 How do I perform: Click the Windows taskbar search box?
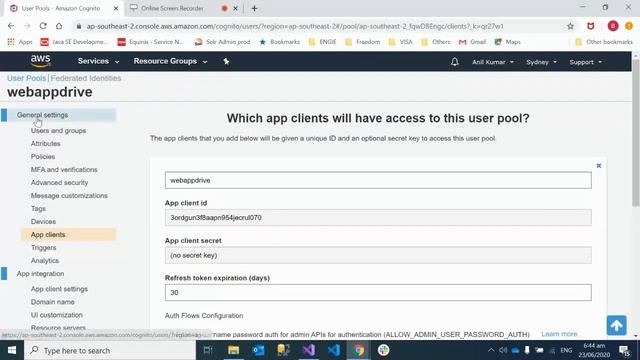[x=110, y=350]
